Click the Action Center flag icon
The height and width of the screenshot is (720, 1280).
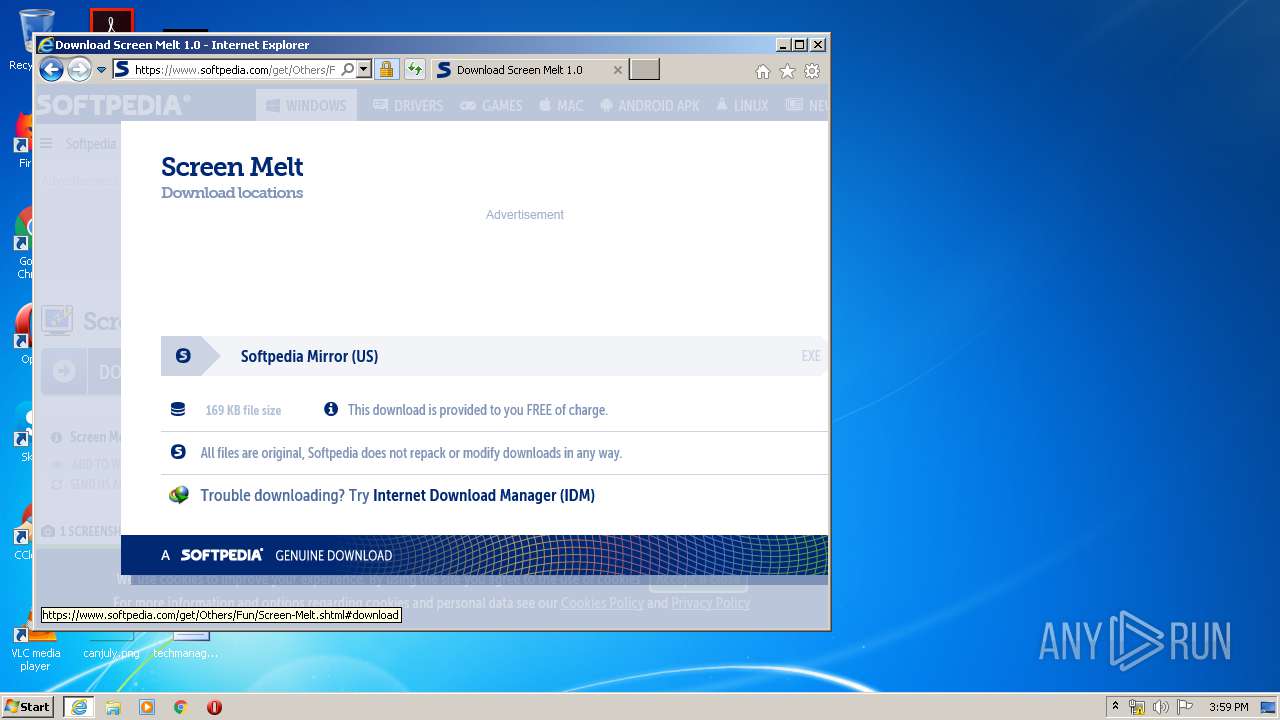[1185, 707]
